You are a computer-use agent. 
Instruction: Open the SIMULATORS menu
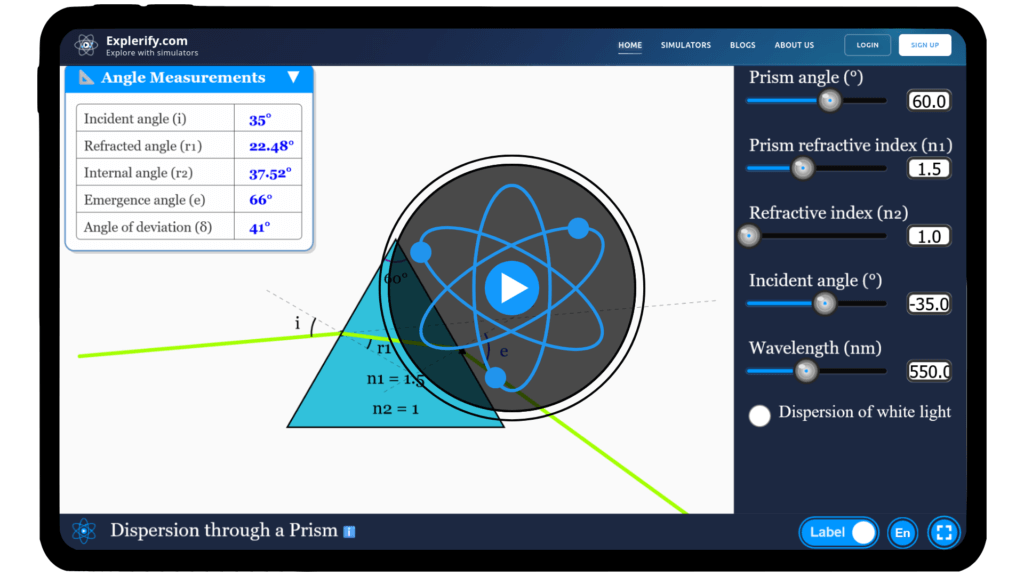point(686,45)
